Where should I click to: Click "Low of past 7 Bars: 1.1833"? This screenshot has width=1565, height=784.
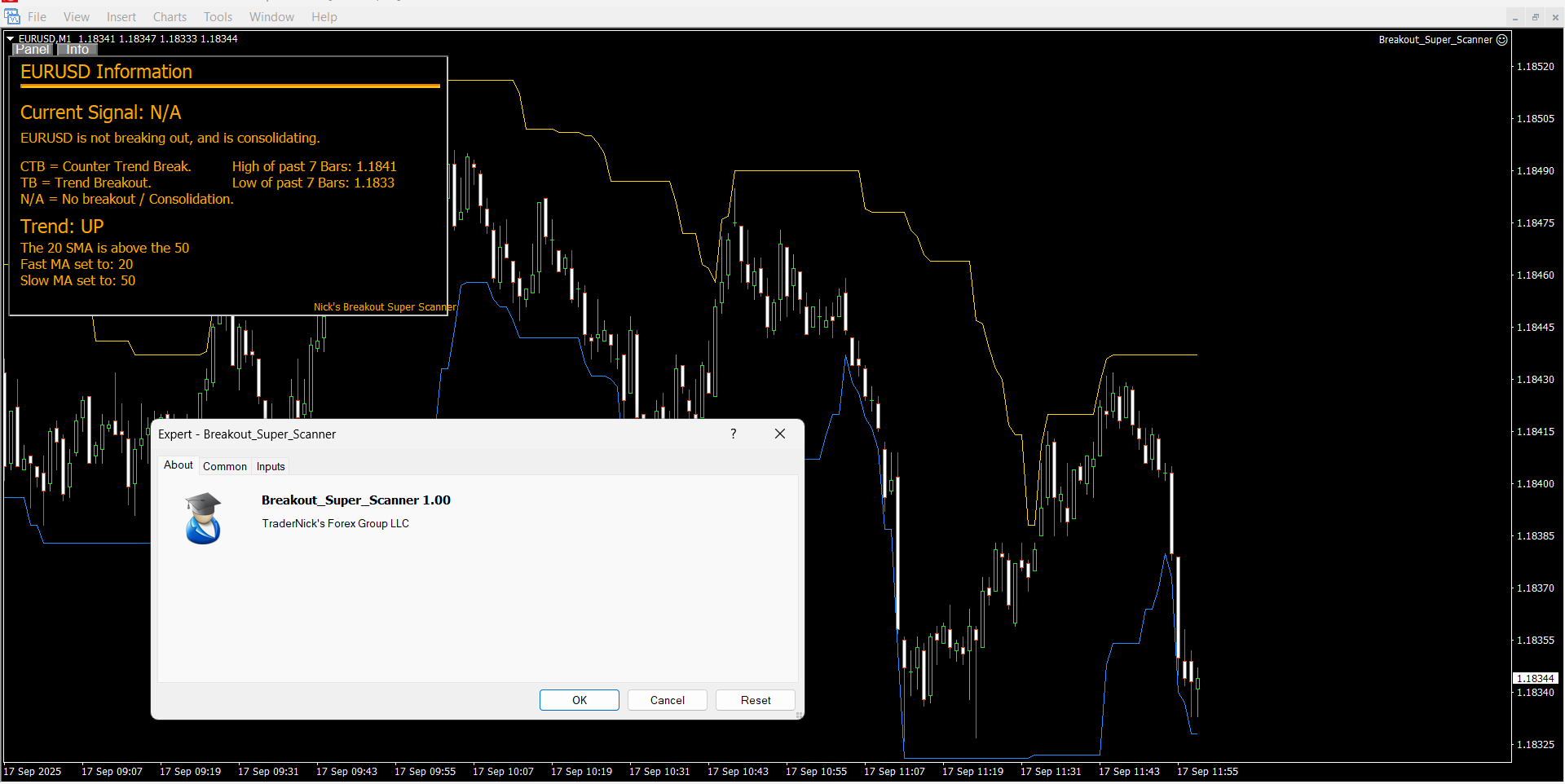coord(313,183)
